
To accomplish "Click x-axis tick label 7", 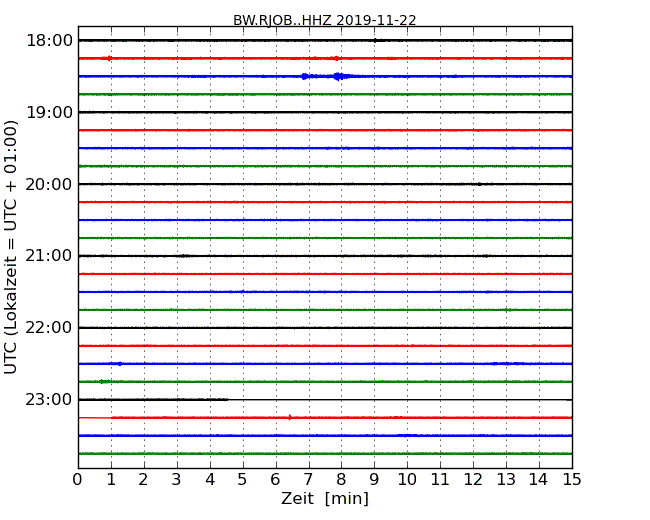I will click(308, 479).
